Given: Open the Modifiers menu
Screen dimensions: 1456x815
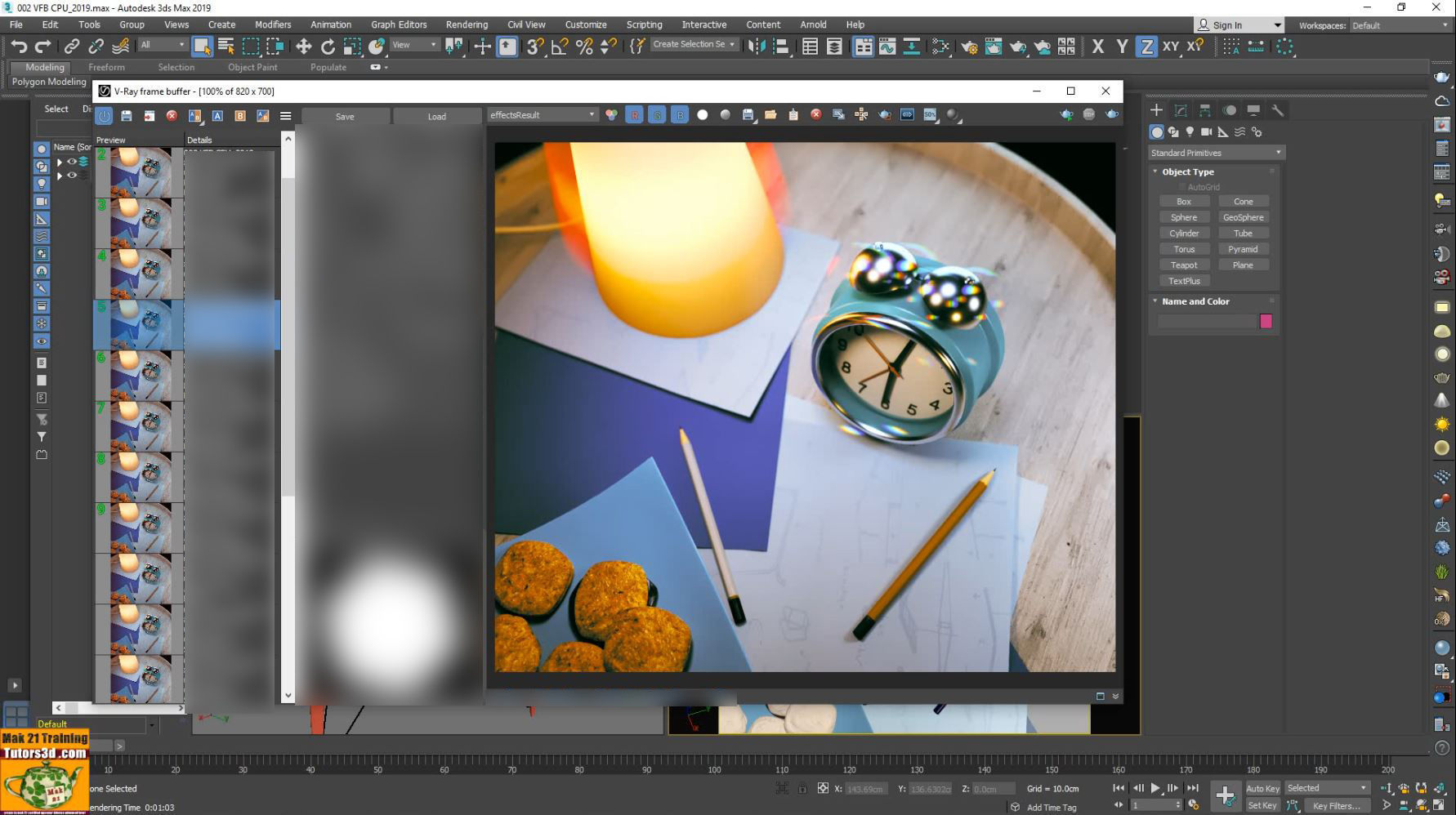Looking at the screenshot, I should click(273, 24).
